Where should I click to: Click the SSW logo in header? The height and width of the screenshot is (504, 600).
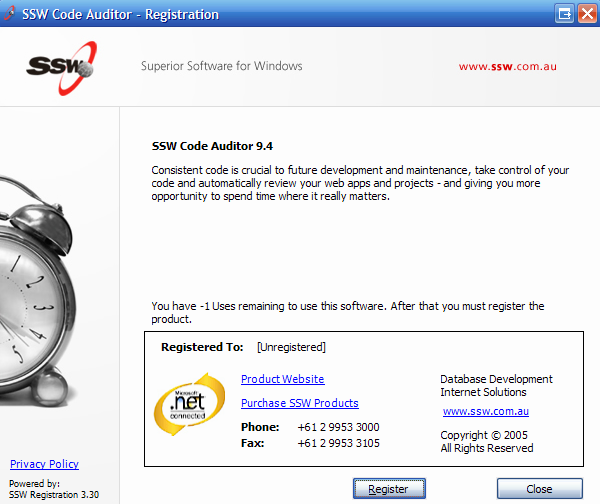click(x=62, y=67)
